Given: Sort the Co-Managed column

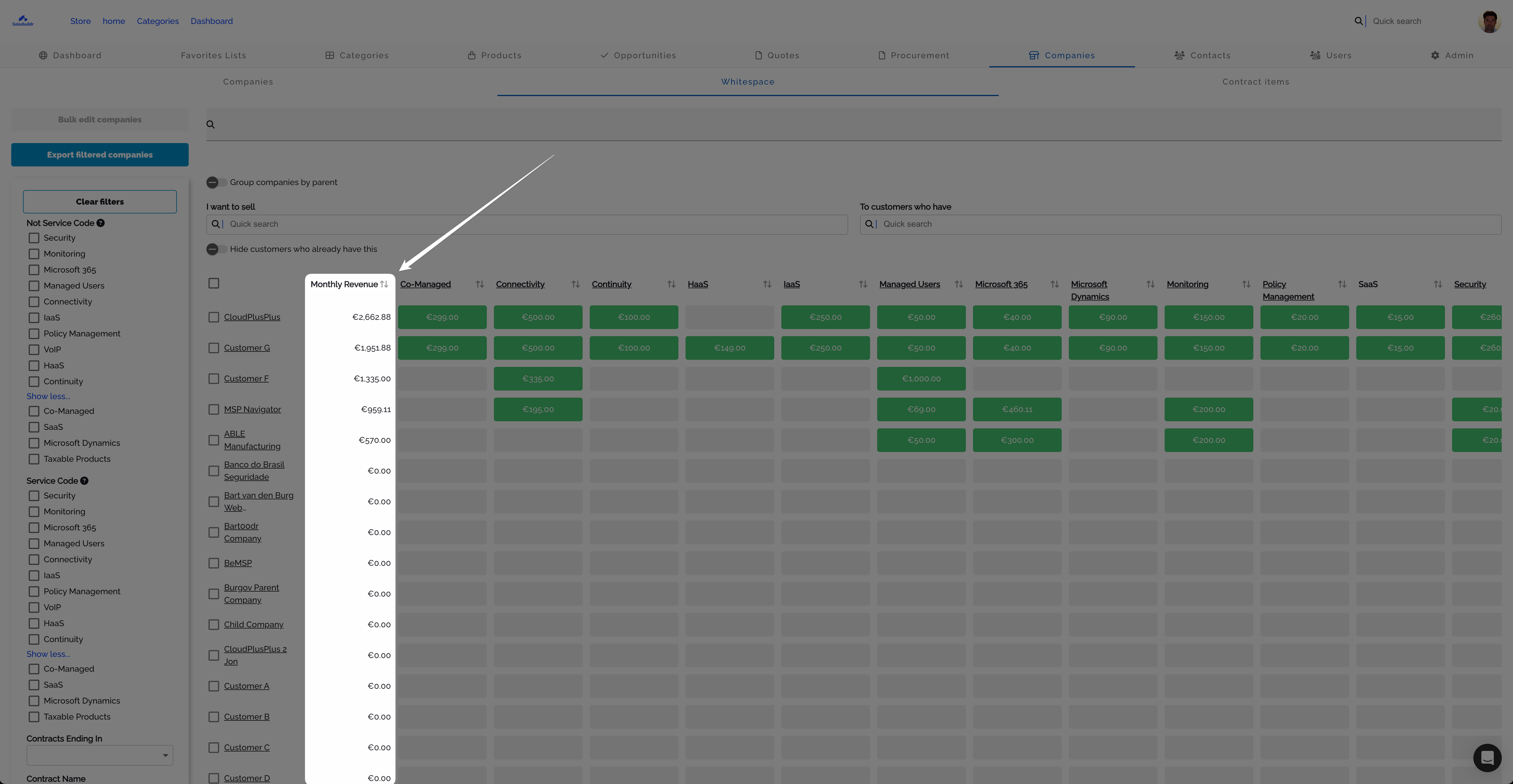Looking at the screenshot, I should point(480,284).
